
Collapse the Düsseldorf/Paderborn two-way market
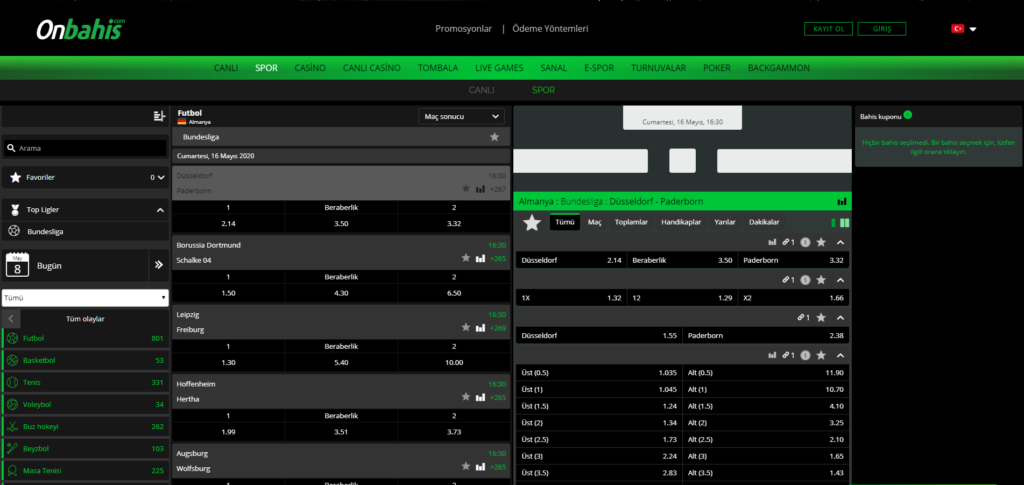(x=840, y=318)
